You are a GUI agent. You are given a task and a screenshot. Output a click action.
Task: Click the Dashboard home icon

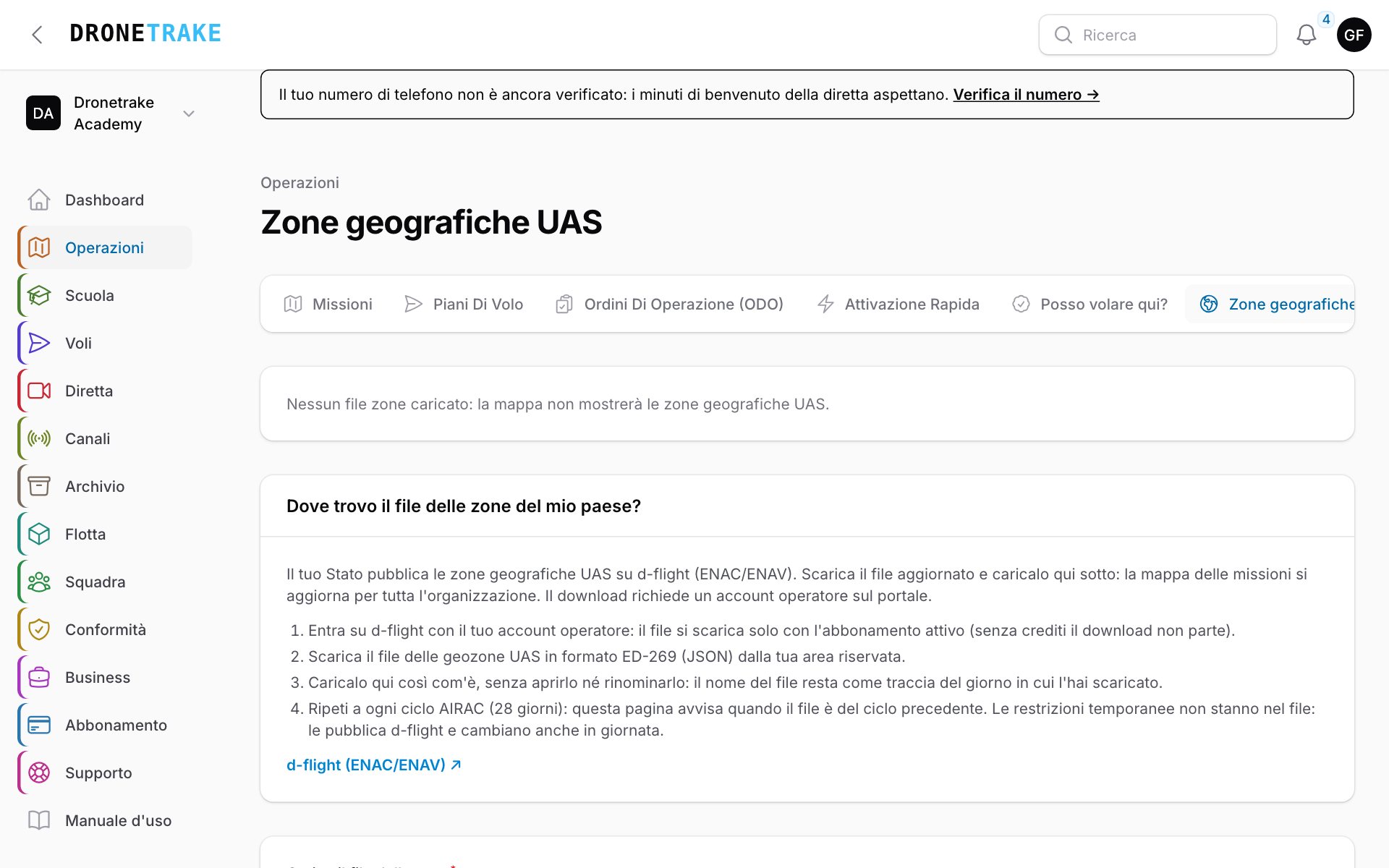tap(39, 200)
